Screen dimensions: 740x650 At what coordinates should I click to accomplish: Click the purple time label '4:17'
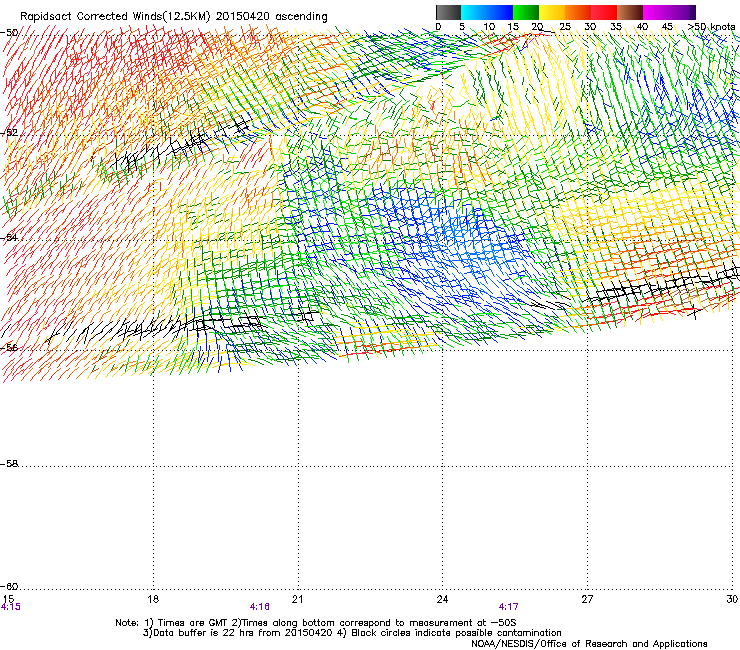(508, 607)
